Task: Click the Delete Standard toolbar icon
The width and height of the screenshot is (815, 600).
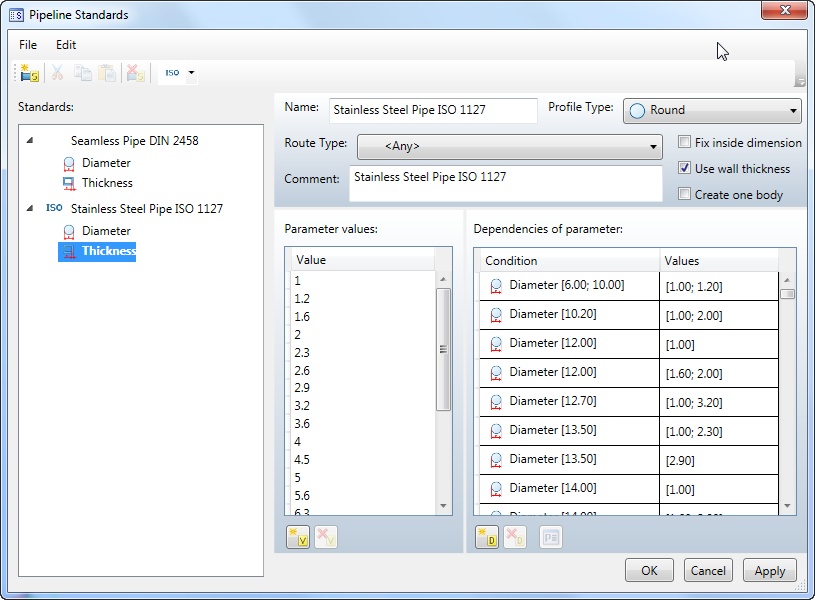Action: coord(135,73)
